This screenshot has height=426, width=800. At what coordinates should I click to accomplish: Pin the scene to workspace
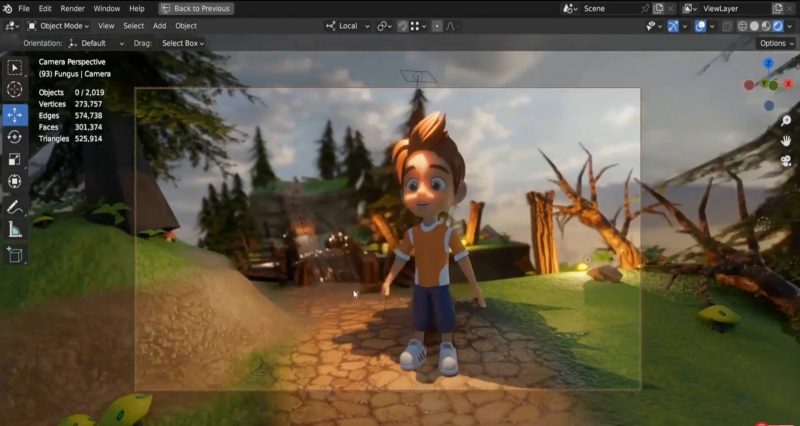click(646, 9)
